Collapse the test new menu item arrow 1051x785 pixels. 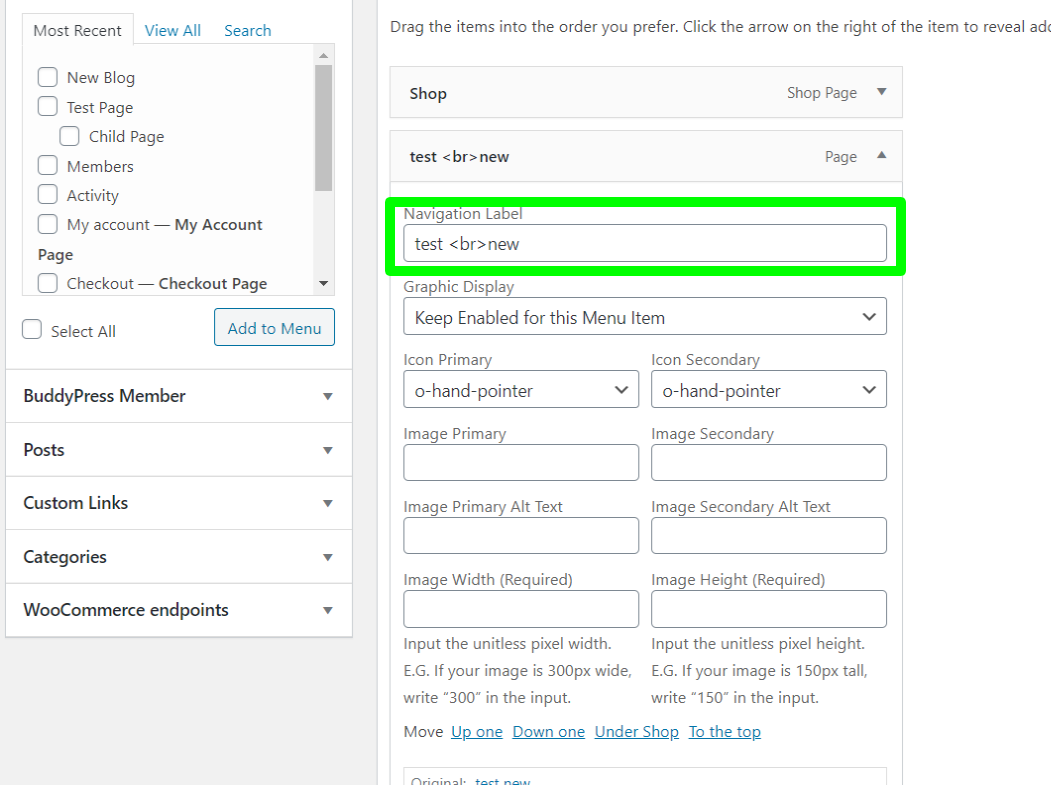click(881, 156)
